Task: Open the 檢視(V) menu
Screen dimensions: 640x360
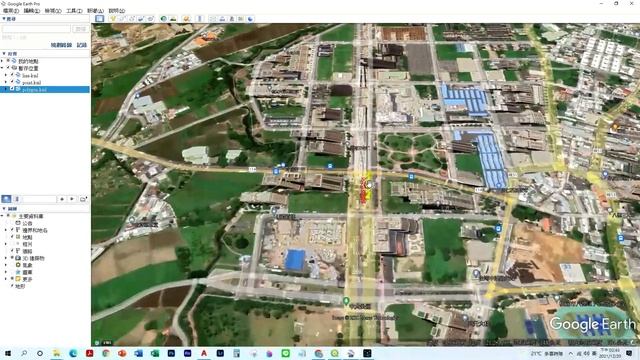Action: point(53,11)
